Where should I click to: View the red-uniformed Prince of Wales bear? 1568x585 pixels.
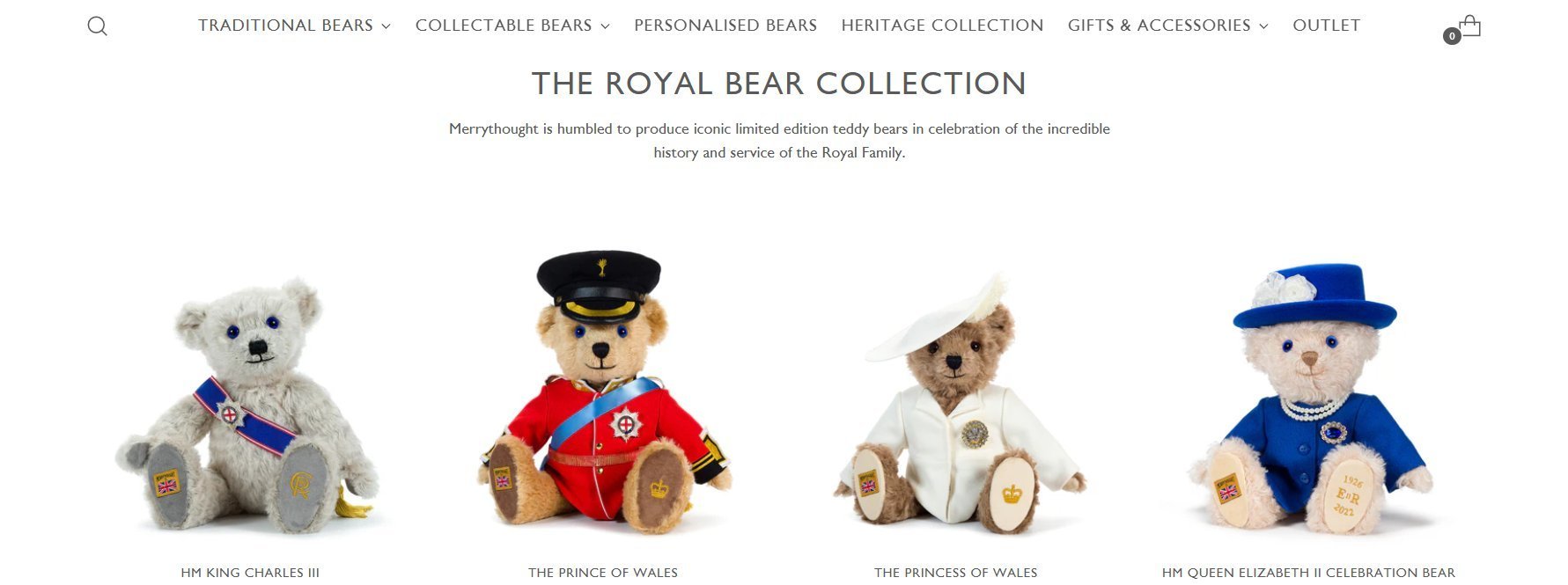point(603,392)
